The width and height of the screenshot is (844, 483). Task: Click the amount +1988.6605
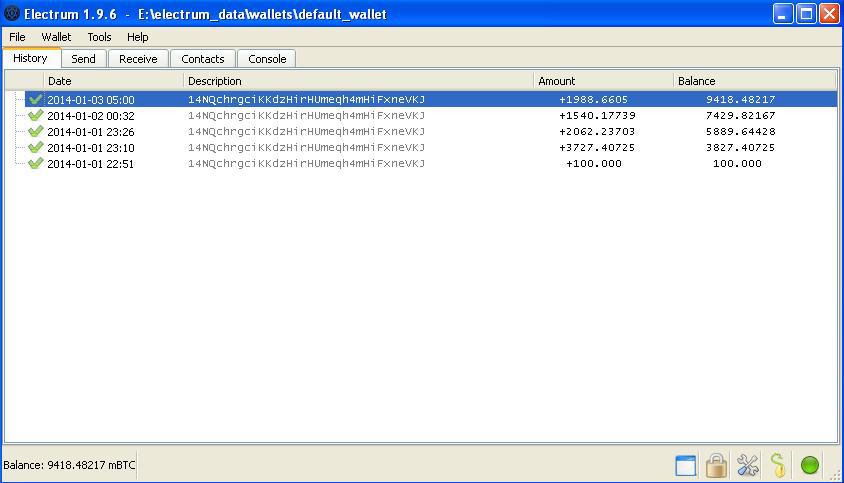click(593, 100)
